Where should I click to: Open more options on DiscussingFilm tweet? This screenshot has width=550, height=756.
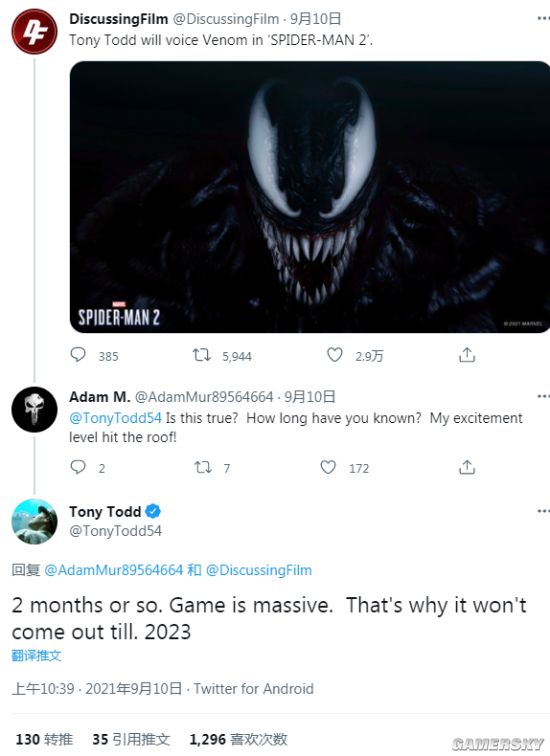[543, 18]
